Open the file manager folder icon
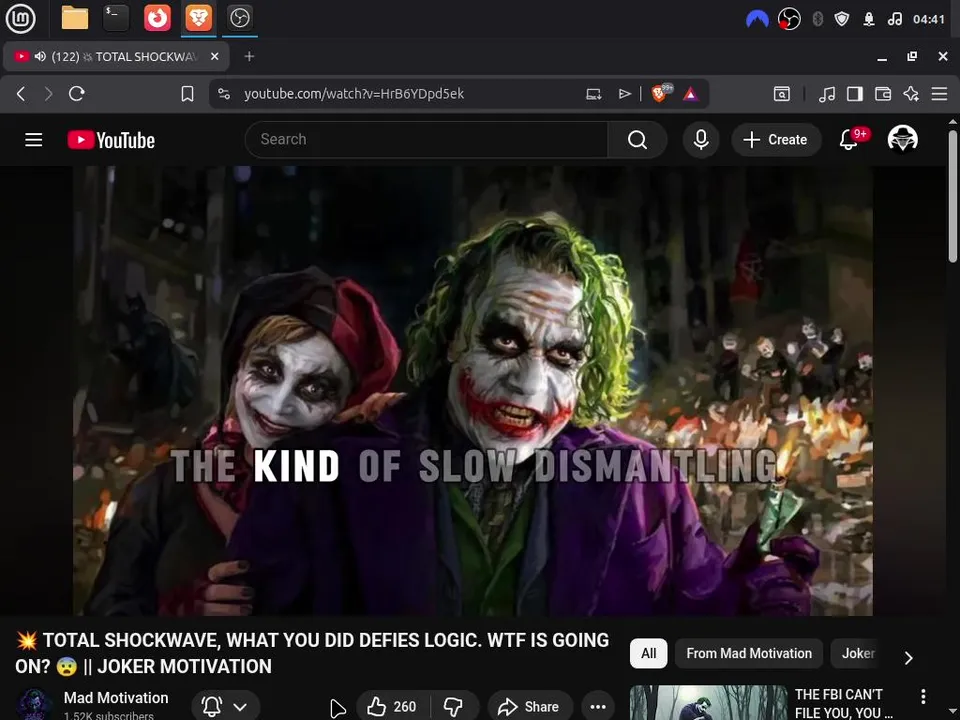960x720 pixels. click(x=75, y=18)
